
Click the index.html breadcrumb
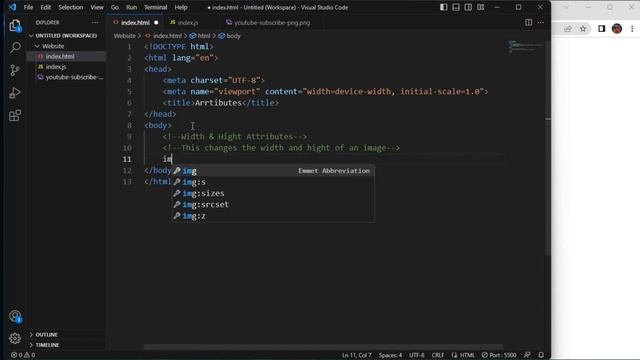tap(167, 36)
